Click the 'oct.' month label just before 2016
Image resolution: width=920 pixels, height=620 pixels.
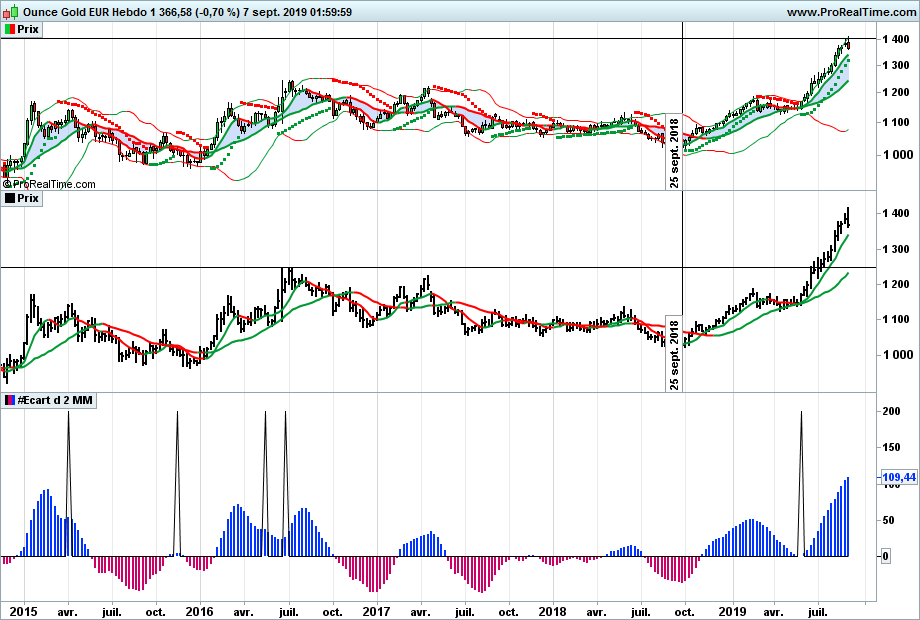click(155, 612)
